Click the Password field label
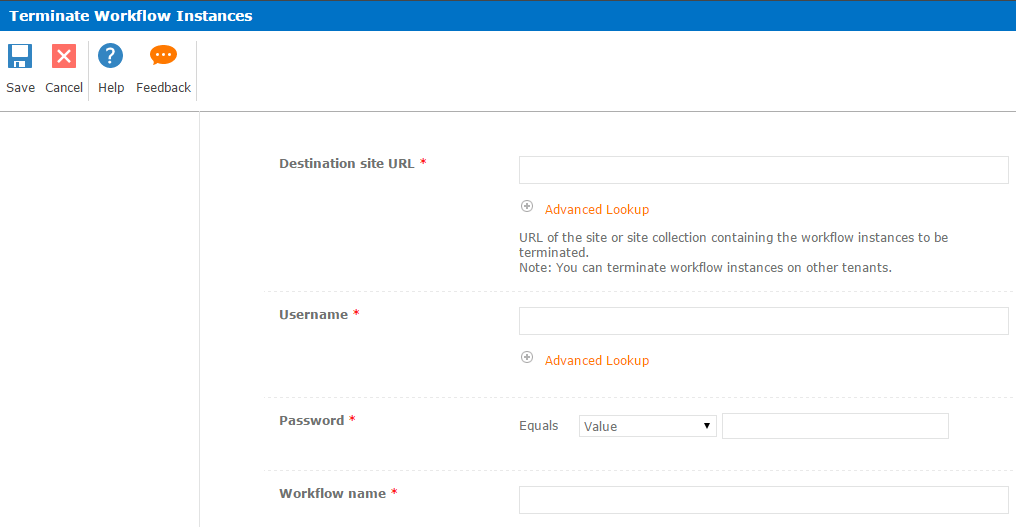 click(311, 421)
